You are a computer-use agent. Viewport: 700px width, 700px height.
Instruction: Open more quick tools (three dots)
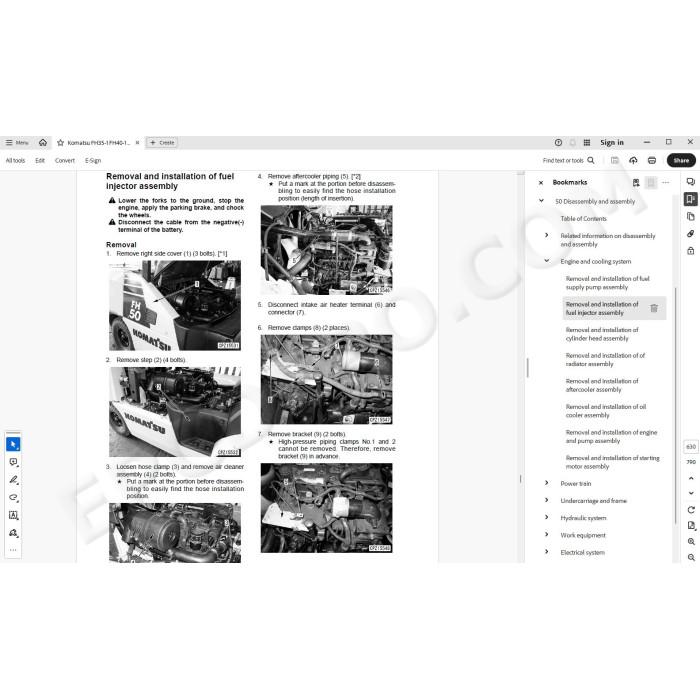(13, 550)
